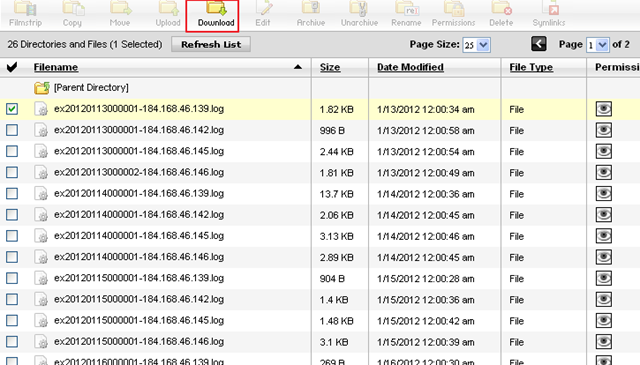Sort by File Type column header
The image size is (640, 365).
pos(531,67)
